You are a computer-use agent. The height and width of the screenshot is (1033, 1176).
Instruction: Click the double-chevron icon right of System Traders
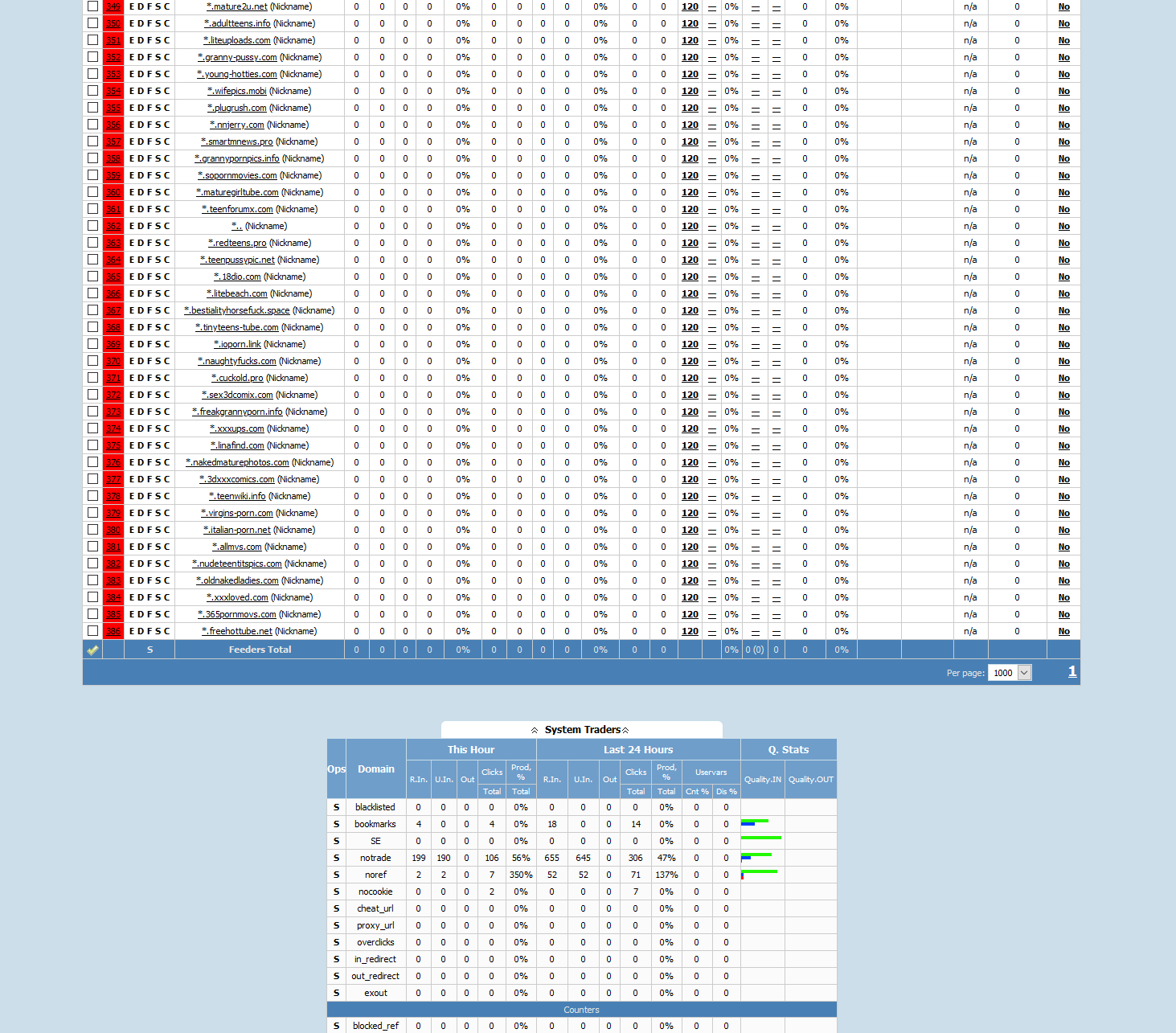tap(625, 730)
